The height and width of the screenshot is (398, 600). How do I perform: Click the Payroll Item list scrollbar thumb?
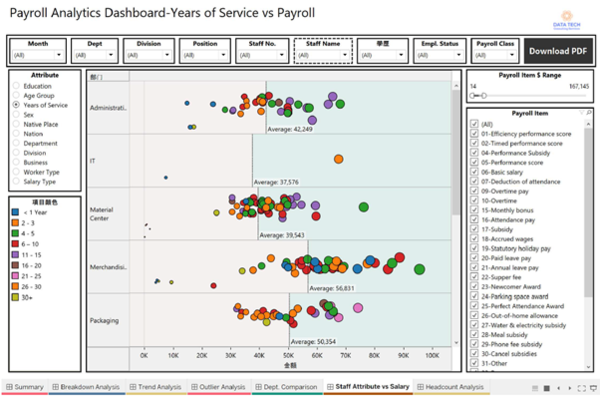[588, 212]
